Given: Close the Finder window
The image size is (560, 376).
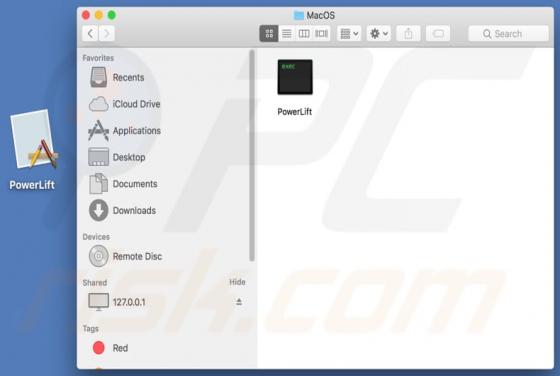Looking at the screenshot, I should (86, 15).
